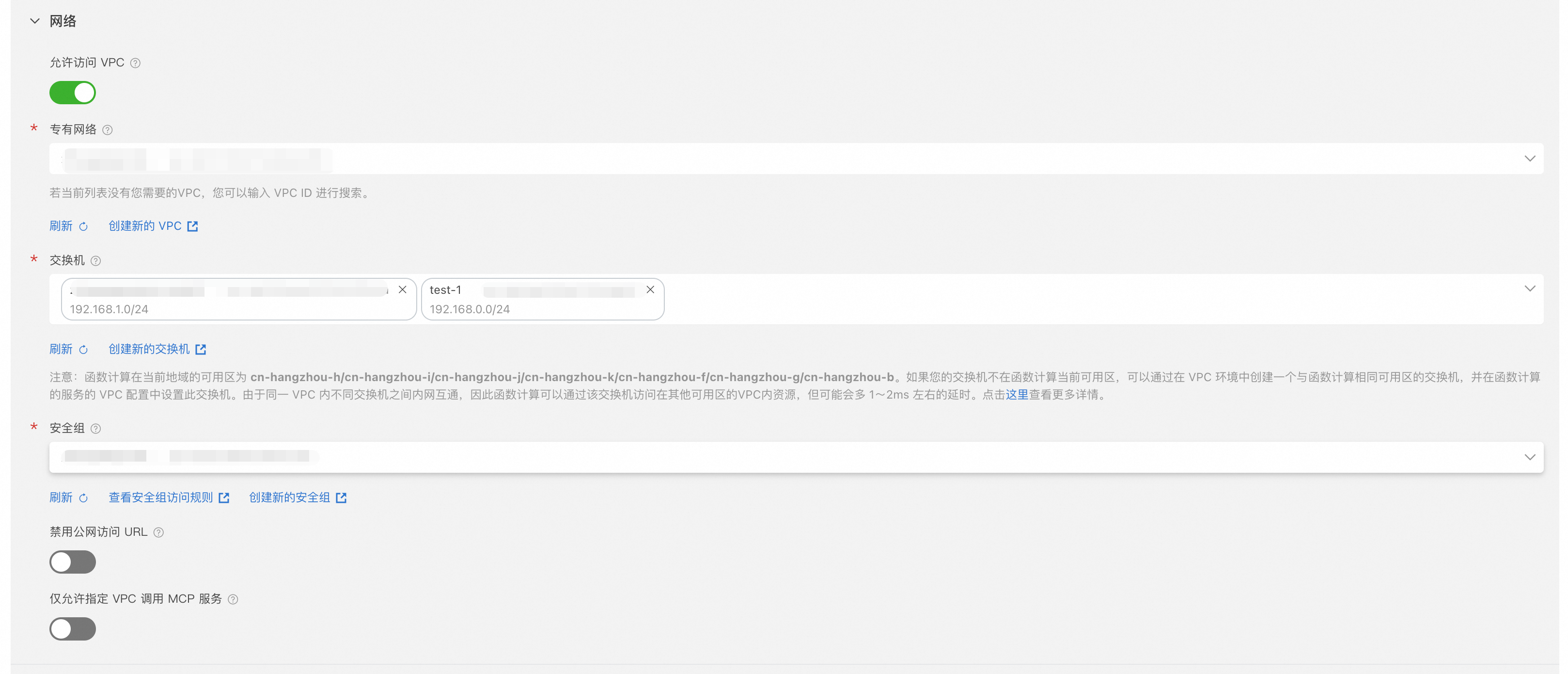Open the 安全组 dropdown
The height and width of the screenshot is (674, 1568).
point(1529,457)
